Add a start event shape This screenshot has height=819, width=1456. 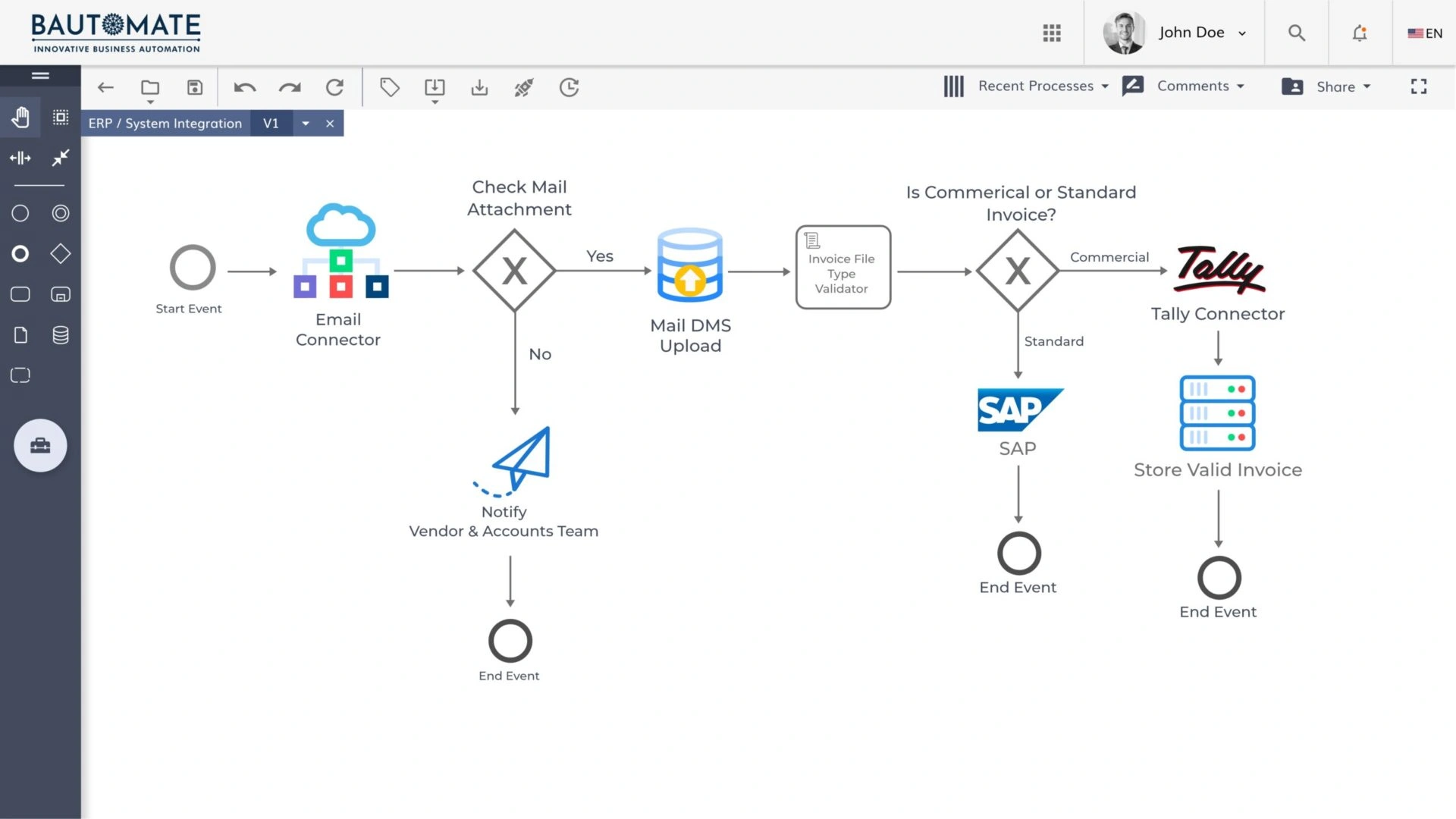coord(20,213)
